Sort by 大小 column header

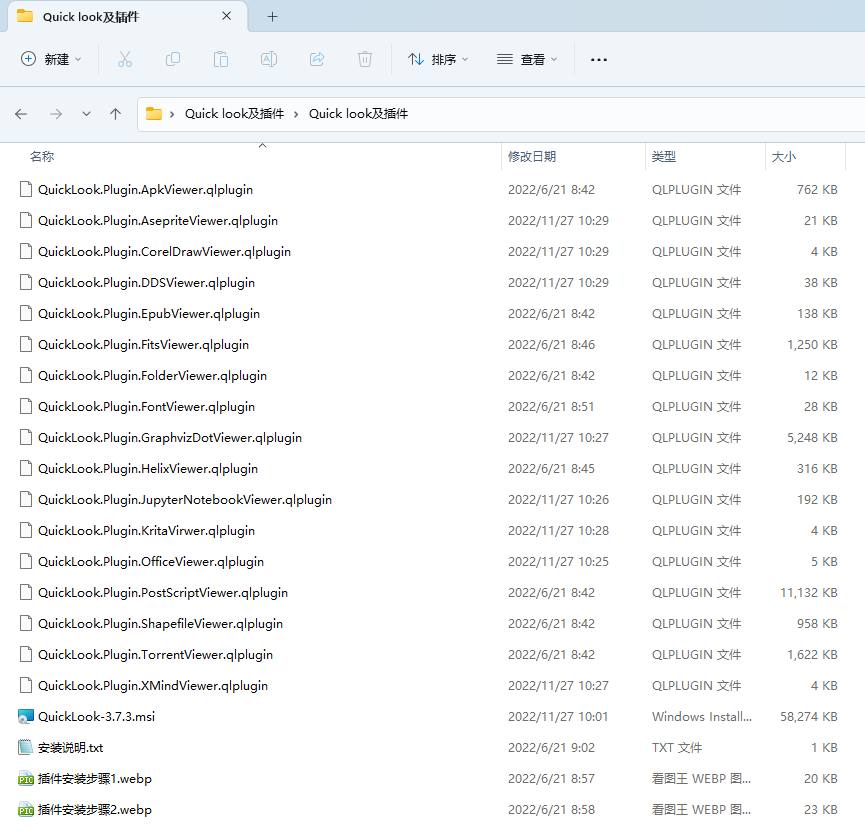pos(783,157)
